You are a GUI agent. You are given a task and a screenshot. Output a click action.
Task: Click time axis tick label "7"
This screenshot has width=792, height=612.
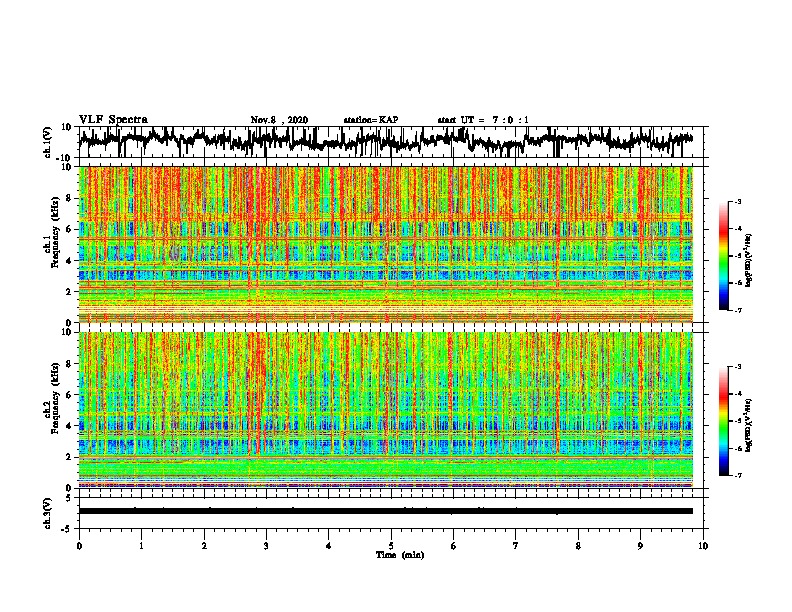[516, 546]
